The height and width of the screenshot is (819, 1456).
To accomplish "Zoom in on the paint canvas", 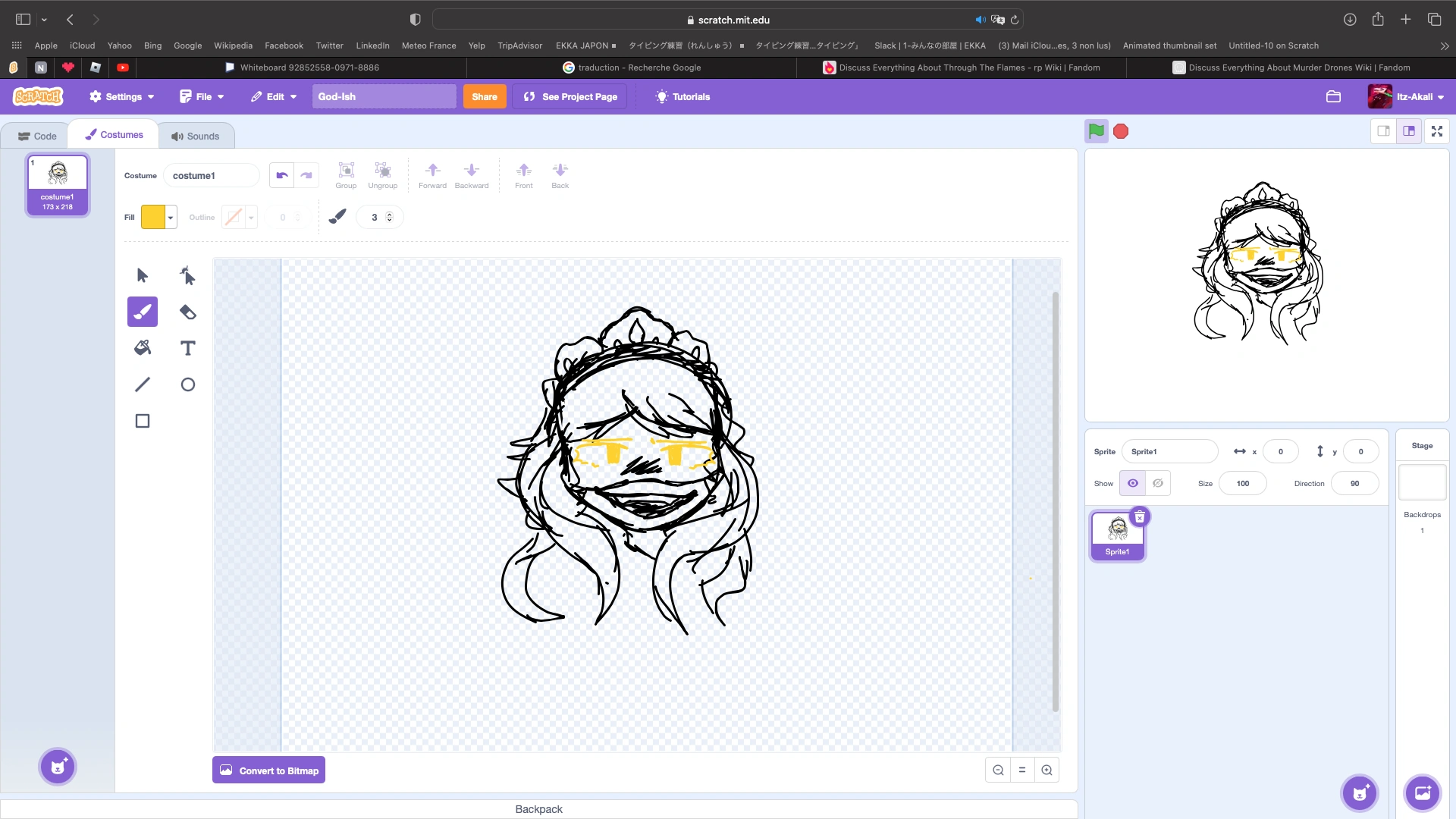I will point(1046,769).
